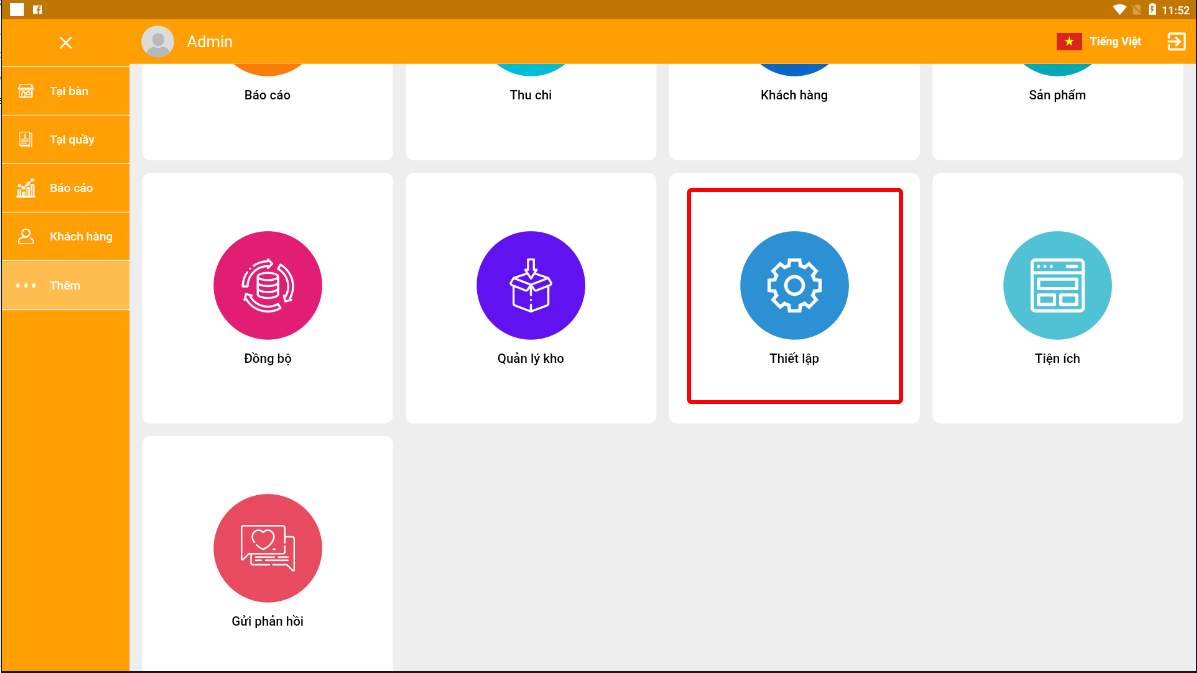
Task: Open the Tiếng Việt language selector
Action: point(1115,42)
